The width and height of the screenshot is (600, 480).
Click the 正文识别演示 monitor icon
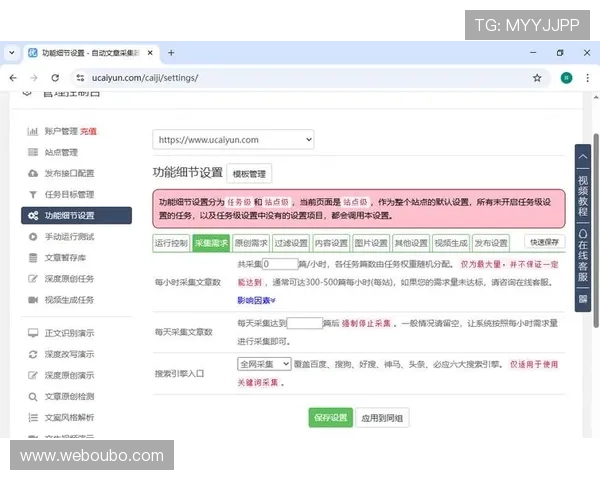(x=33, y=333)
